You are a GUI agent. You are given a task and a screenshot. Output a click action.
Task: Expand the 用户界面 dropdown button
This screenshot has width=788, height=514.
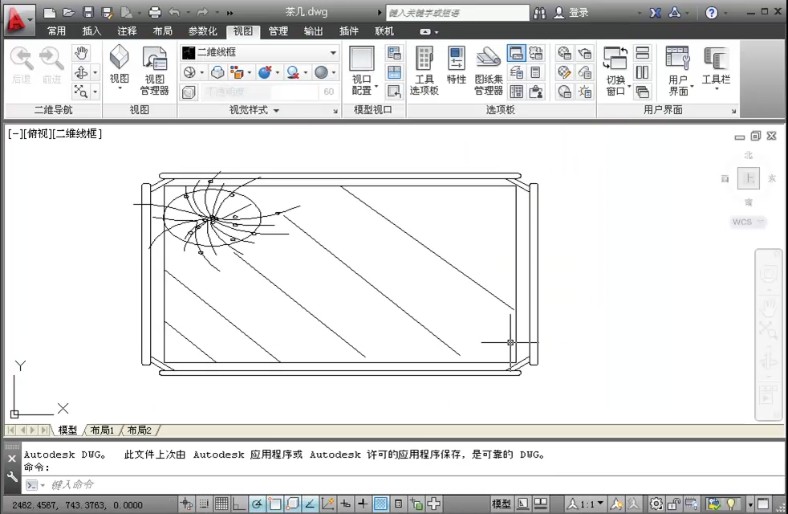[678, 71]
